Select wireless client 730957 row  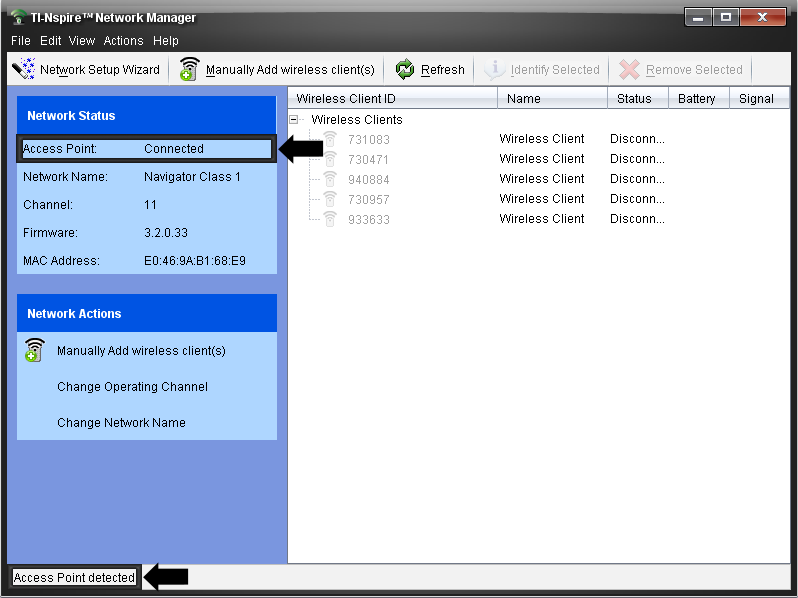[x=368, y=200]
